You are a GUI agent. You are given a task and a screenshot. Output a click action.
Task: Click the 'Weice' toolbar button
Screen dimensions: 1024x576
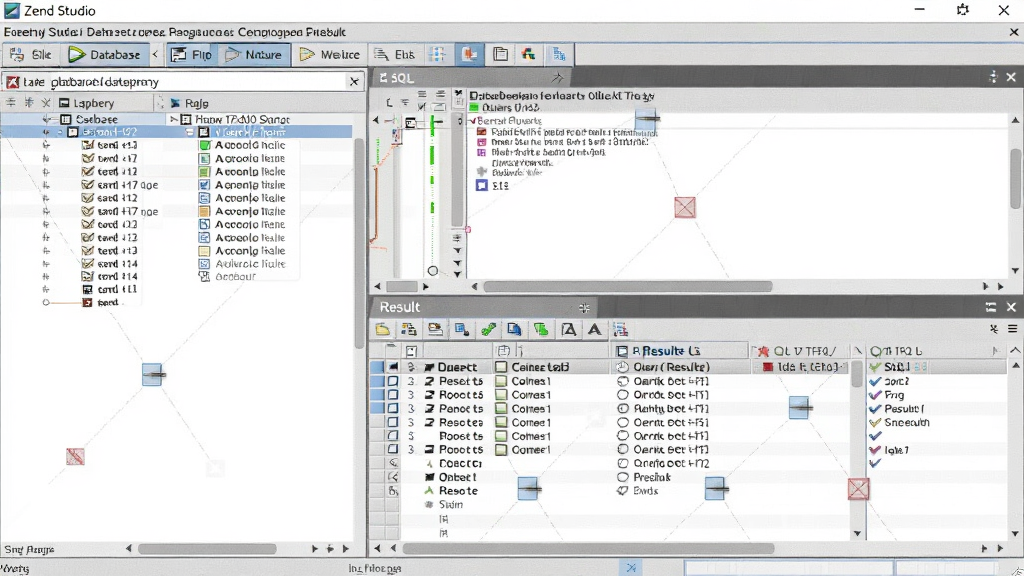(x=330, y=55)
